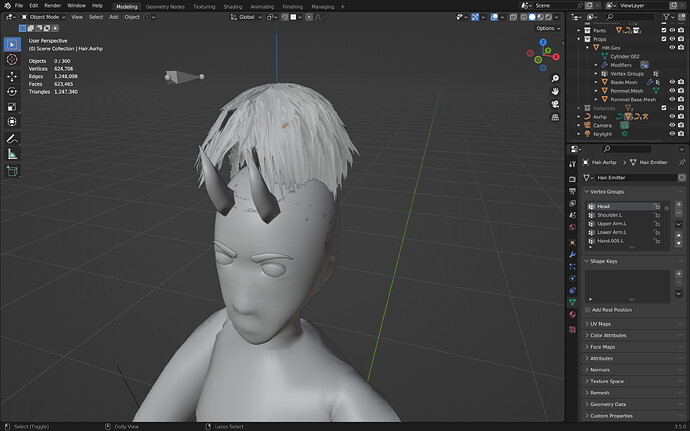The width and height of the screenshot is (690, 431).
Task: Choose the Rotate tool
Action: click(x=12, y=92)
